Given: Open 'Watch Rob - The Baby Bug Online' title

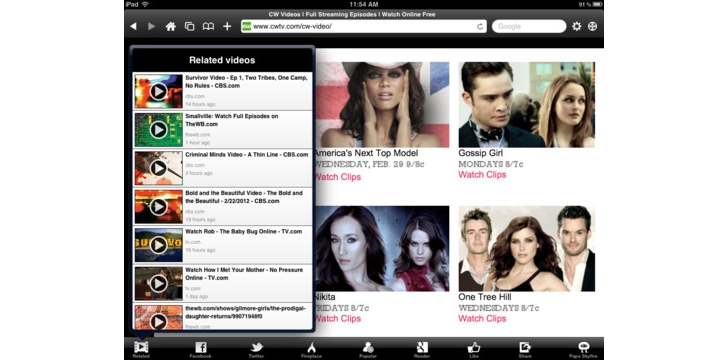Looking at the screenshot, I should pos(243,231).
